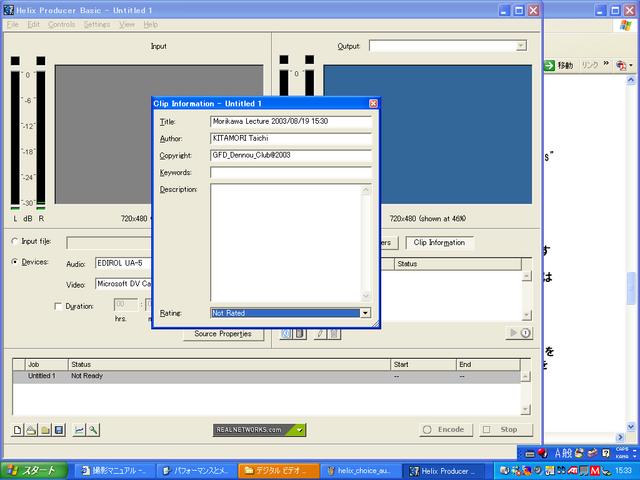Click the IME 般 conversion mode icon
640x480 pixels.
click(567, 453)
